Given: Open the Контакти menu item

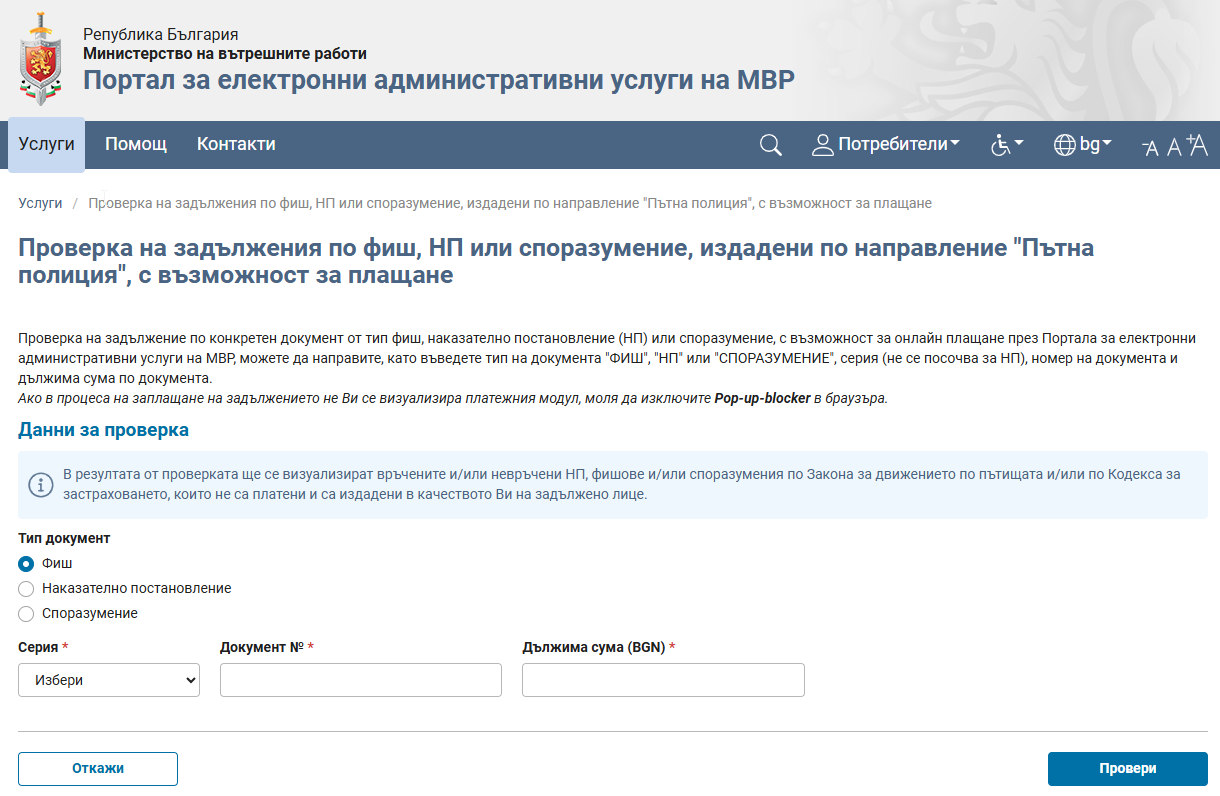Looking at the screenshot, I should click(236, 144).
